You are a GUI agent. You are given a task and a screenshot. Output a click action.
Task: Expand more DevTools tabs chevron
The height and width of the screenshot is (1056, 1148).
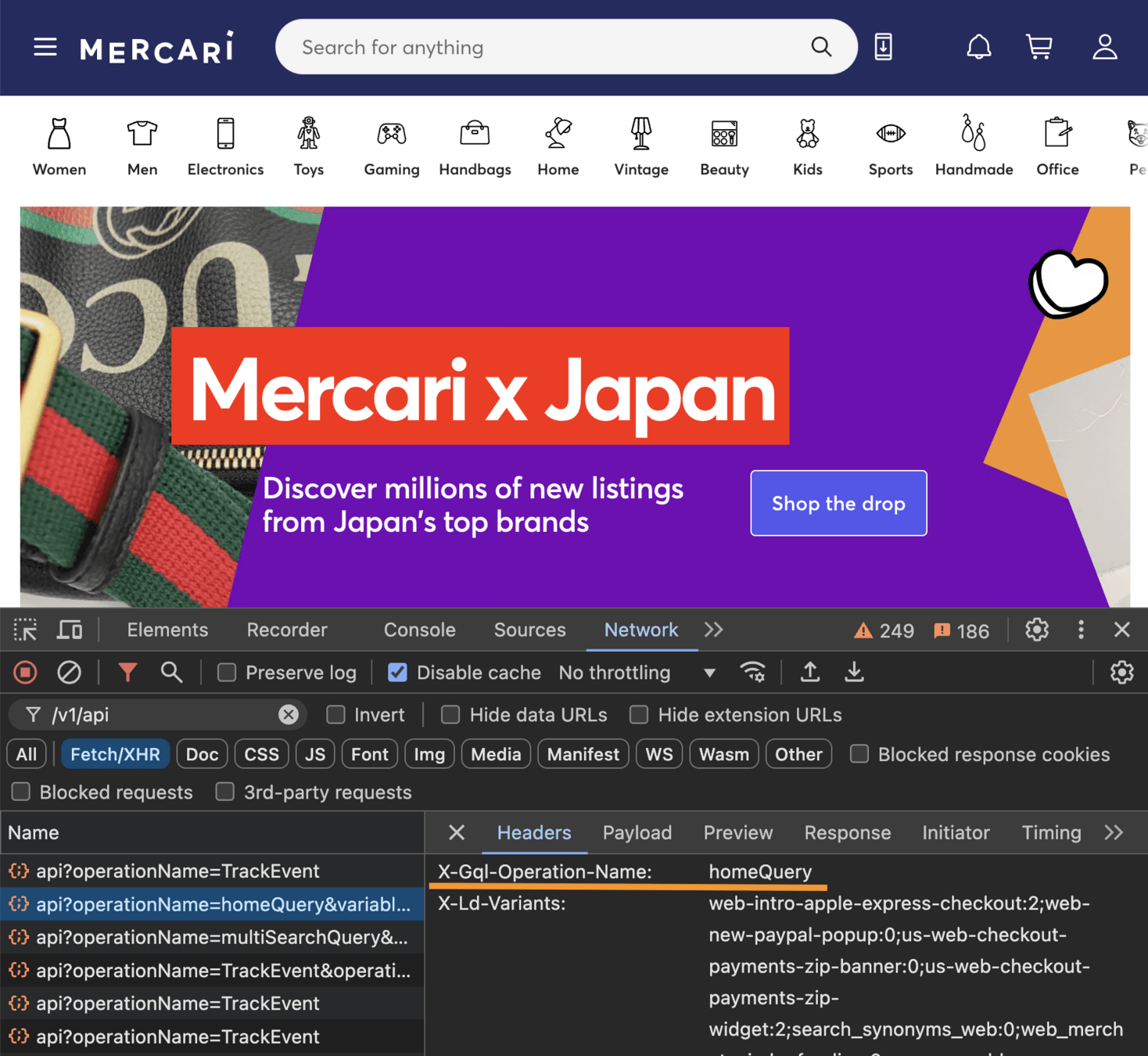713,630
